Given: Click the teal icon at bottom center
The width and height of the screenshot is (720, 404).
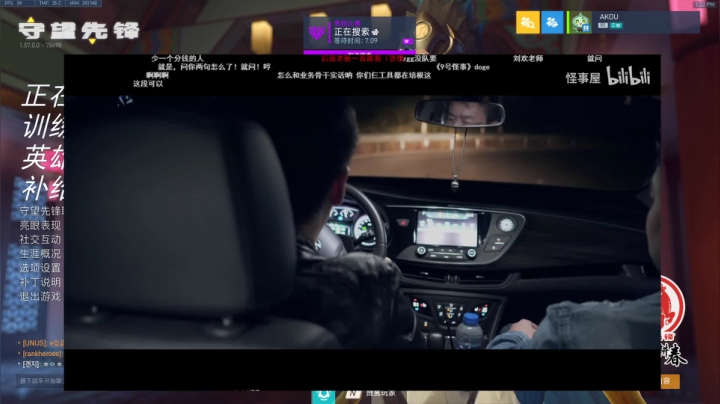Looking at the screenshot, I should pyautogui.click(x=323, y=397).
